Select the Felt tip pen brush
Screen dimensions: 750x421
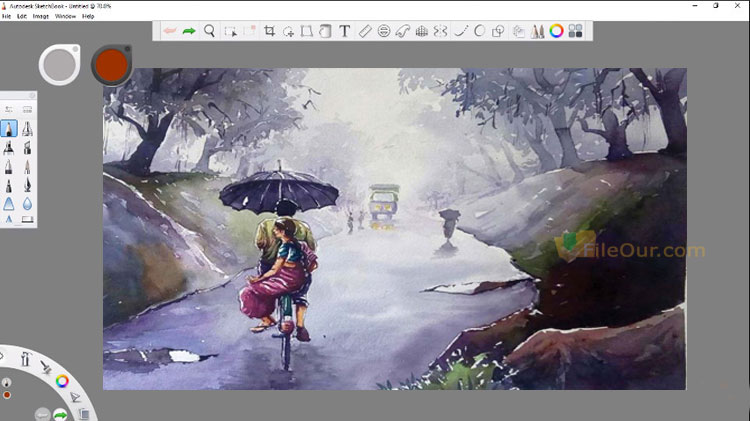tap(9, 185)
